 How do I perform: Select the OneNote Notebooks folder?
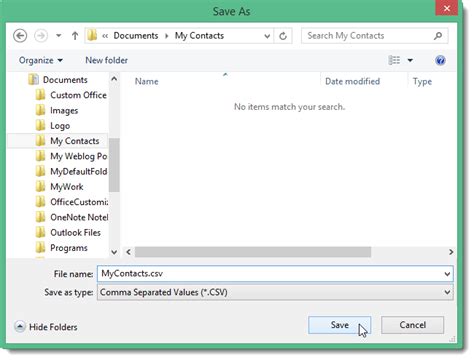click(x=79, y=217)
